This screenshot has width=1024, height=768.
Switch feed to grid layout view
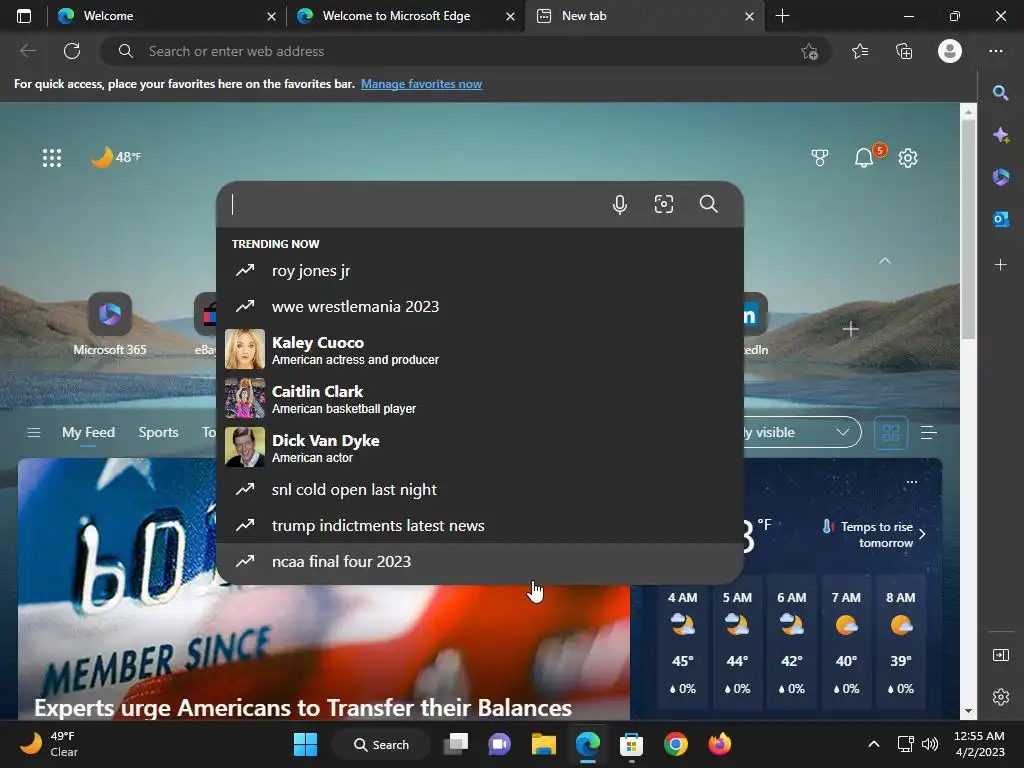pos(891,432)
